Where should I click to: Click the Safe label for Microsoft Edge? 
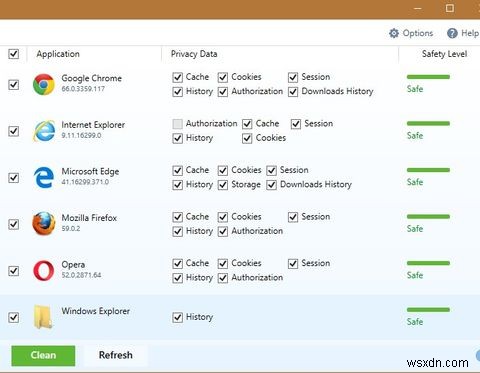point(415,182)
